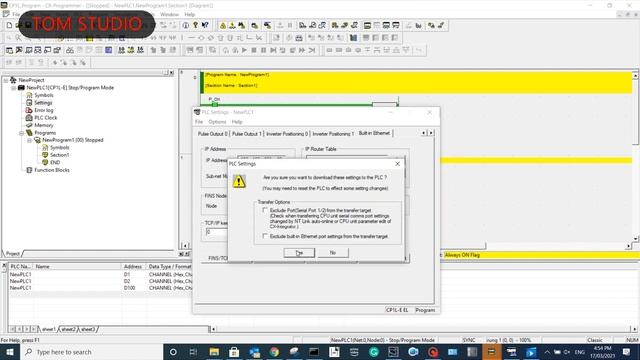Switch to the Pulse Output 0 tab

tap(213, 134)
